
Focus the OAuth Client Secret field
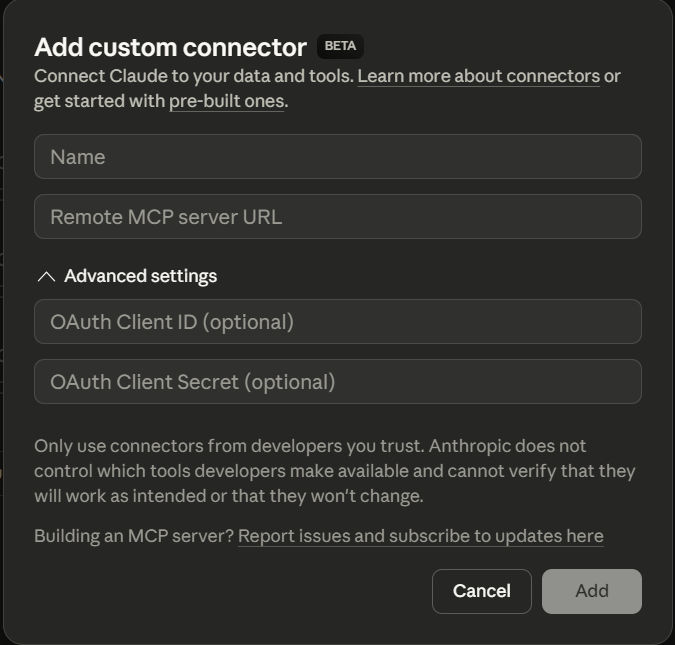(338, 382)
